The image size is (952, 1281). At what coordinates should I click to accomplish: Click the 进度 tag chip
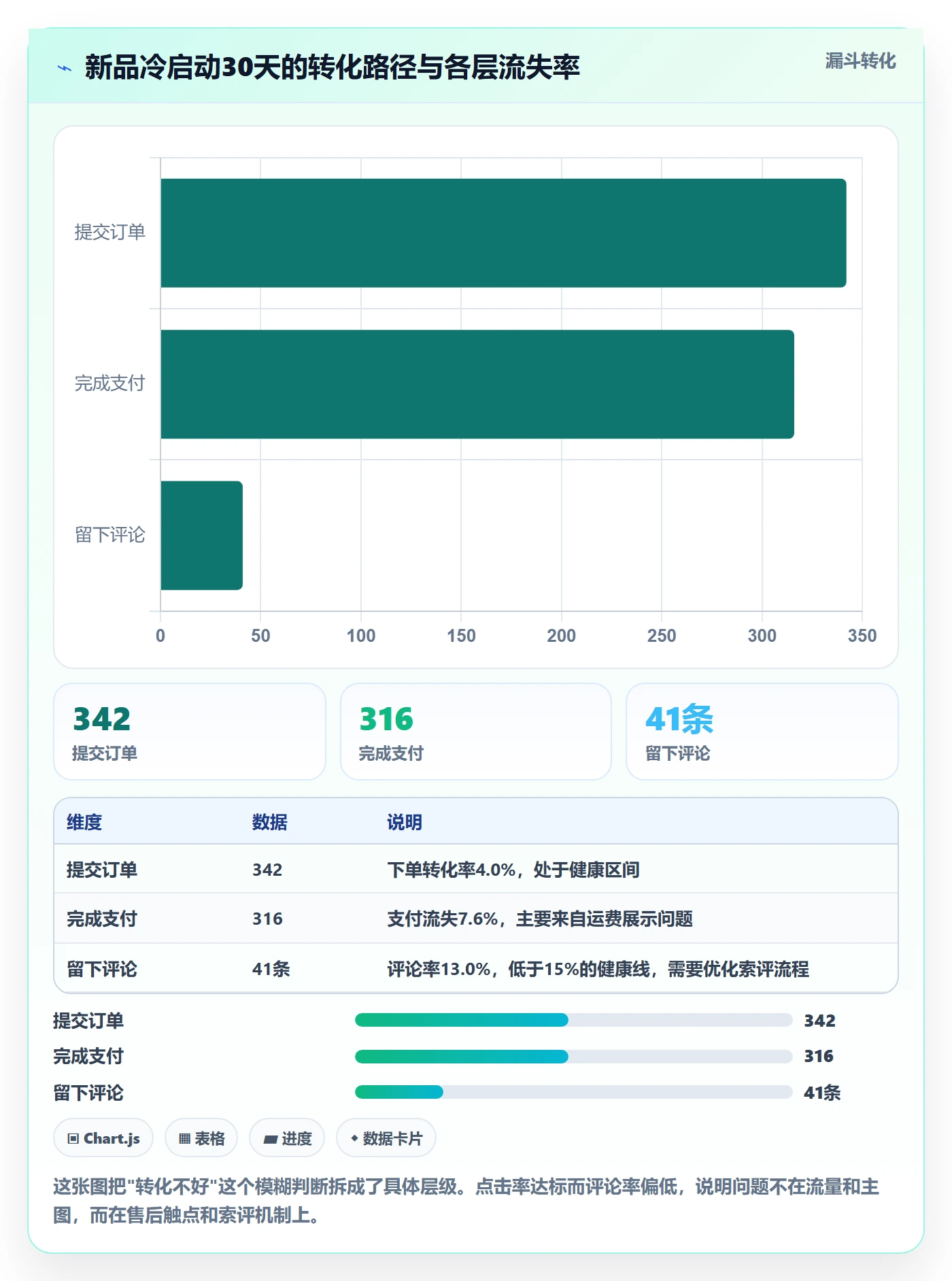click(287, 1138)
